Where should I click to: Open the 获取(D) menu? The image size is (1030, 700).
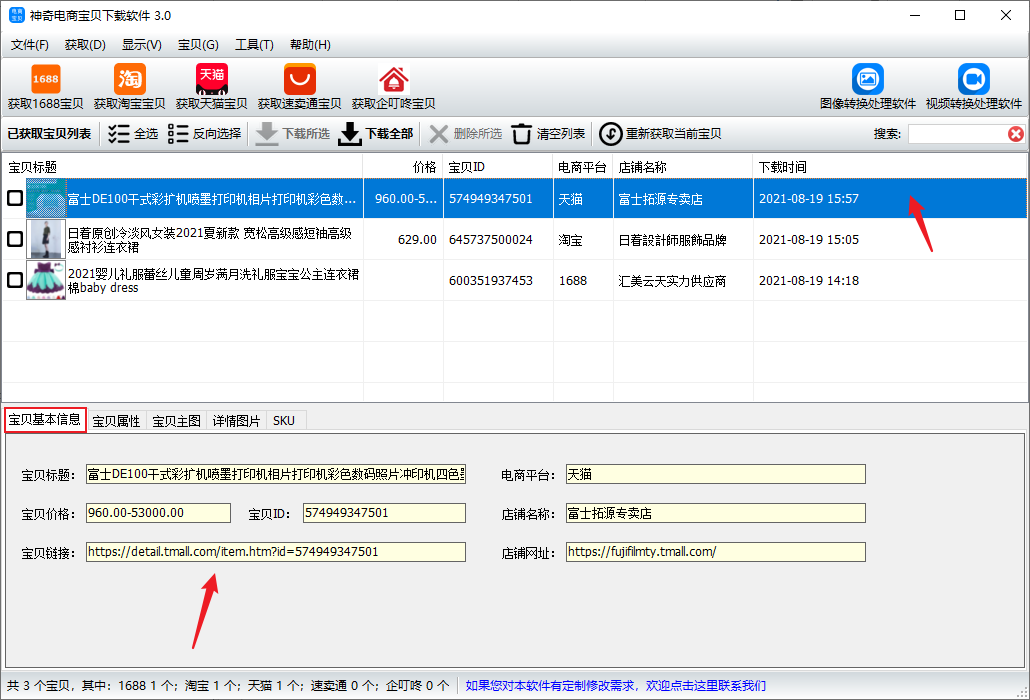(x=85, y=45)
